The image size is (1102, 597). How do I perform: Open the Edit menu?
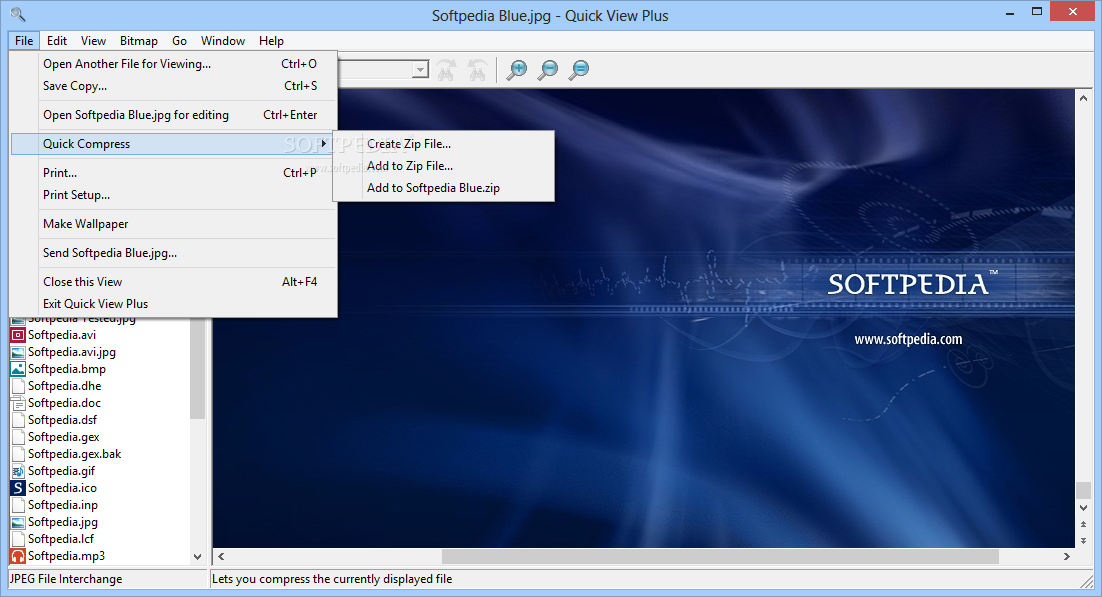57,41
